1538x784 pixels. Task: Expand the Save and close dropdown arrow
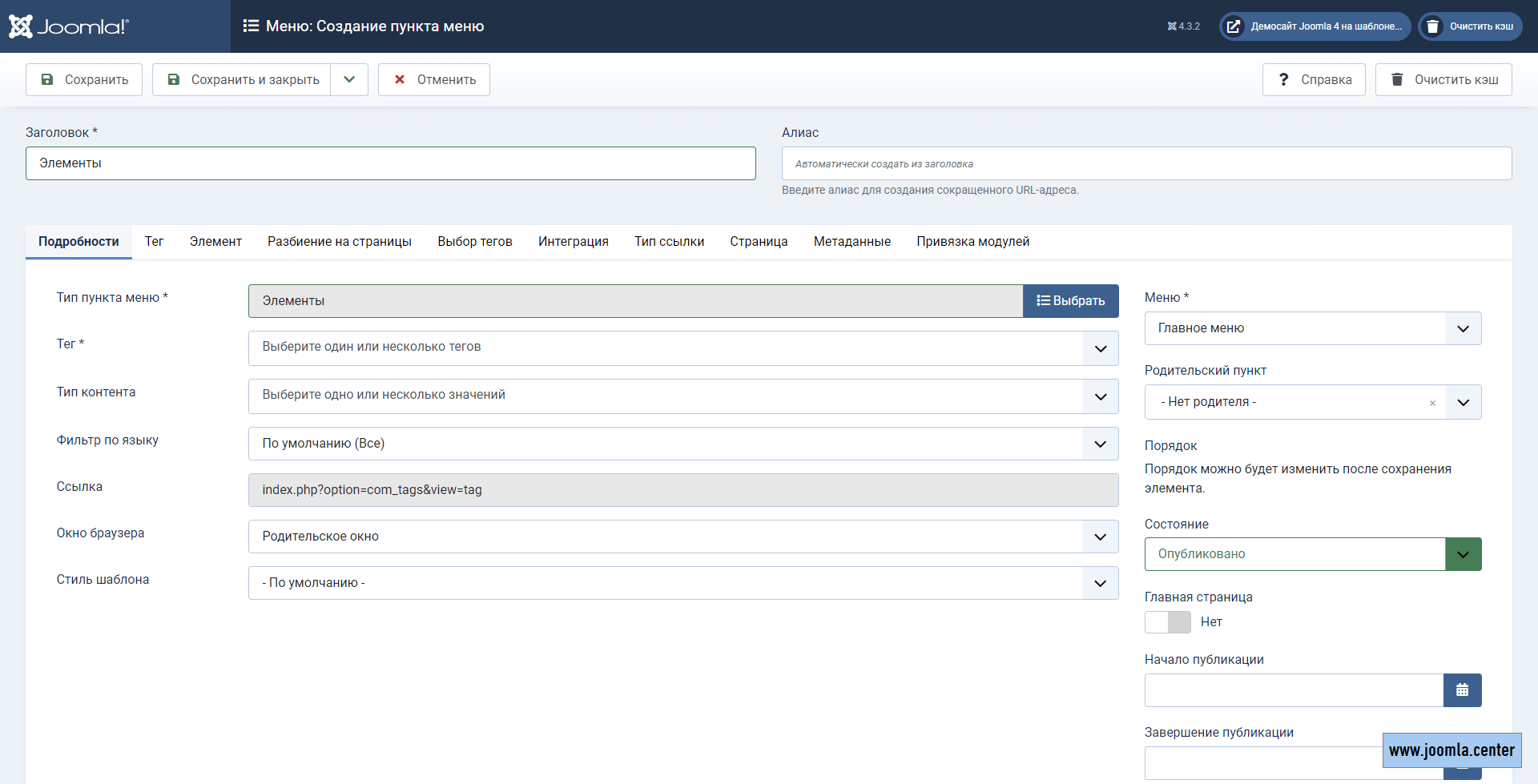point(349,80)
